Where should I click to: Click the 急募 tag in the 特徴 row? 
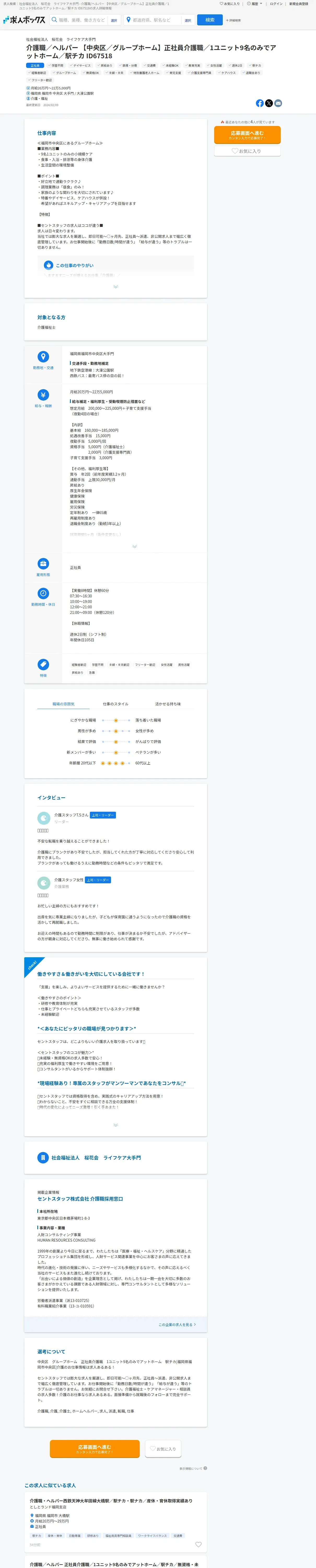pos(92,673)
